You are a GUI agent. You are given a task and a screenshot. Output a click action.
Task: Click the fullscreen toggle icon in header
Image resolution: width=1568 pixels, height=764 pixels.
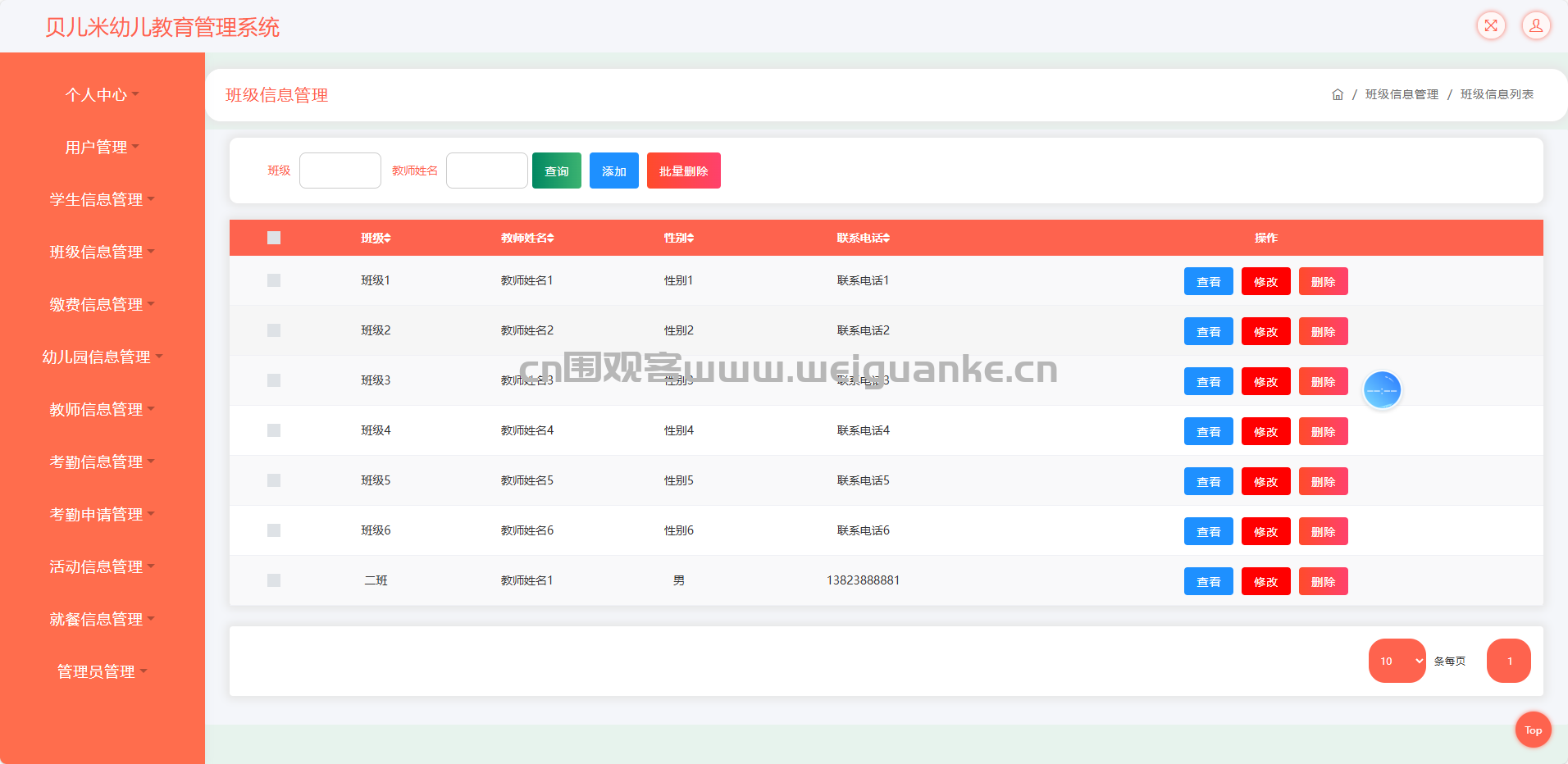(x=1491, y=25)
